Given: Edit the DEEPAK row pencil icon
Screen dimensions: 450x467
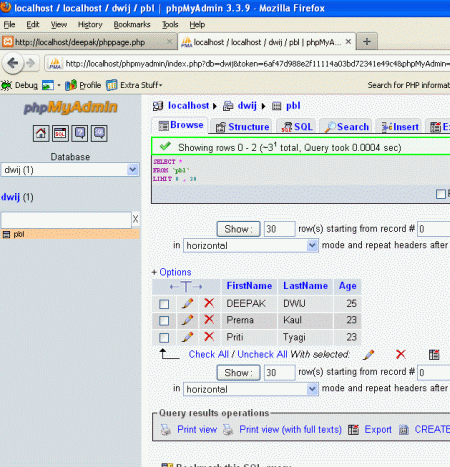Looking at the screenshot, I should (x=187, y=303).
